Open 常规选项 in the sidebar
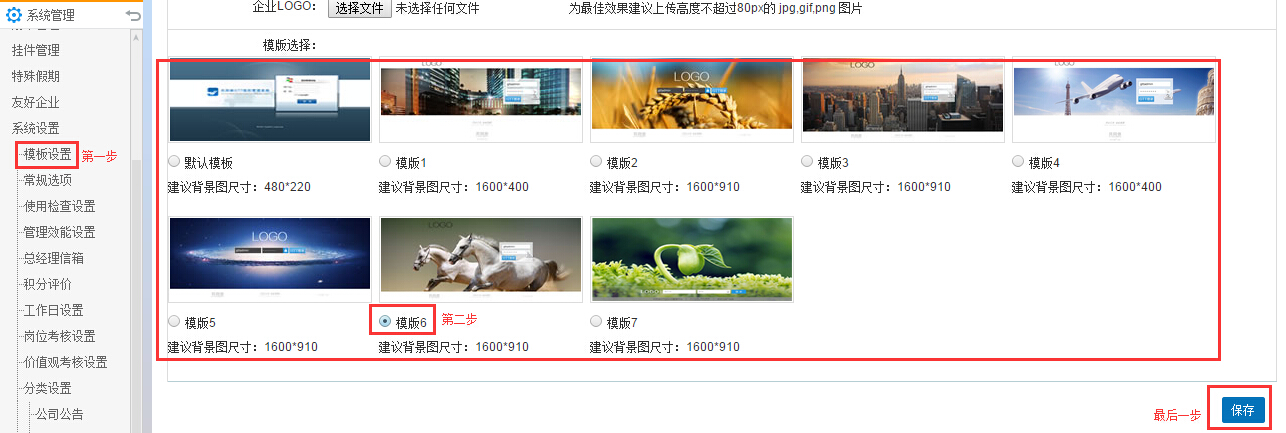1286x433 pixels. coord(48,180)
